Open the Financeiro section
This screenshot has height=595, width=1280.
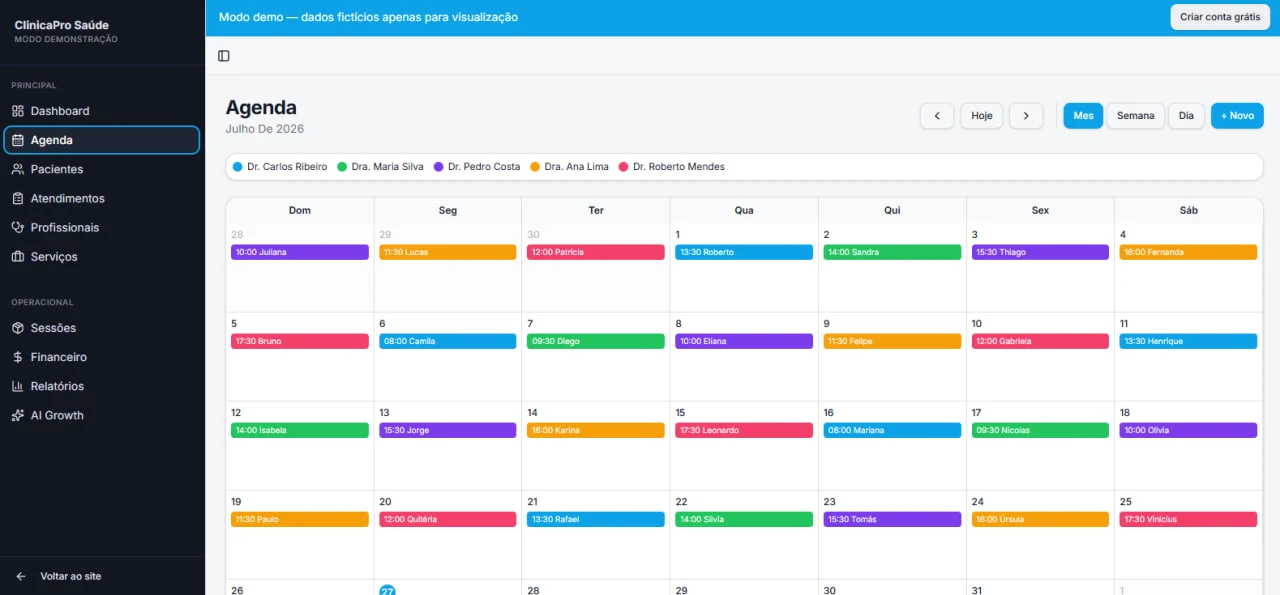102,357
